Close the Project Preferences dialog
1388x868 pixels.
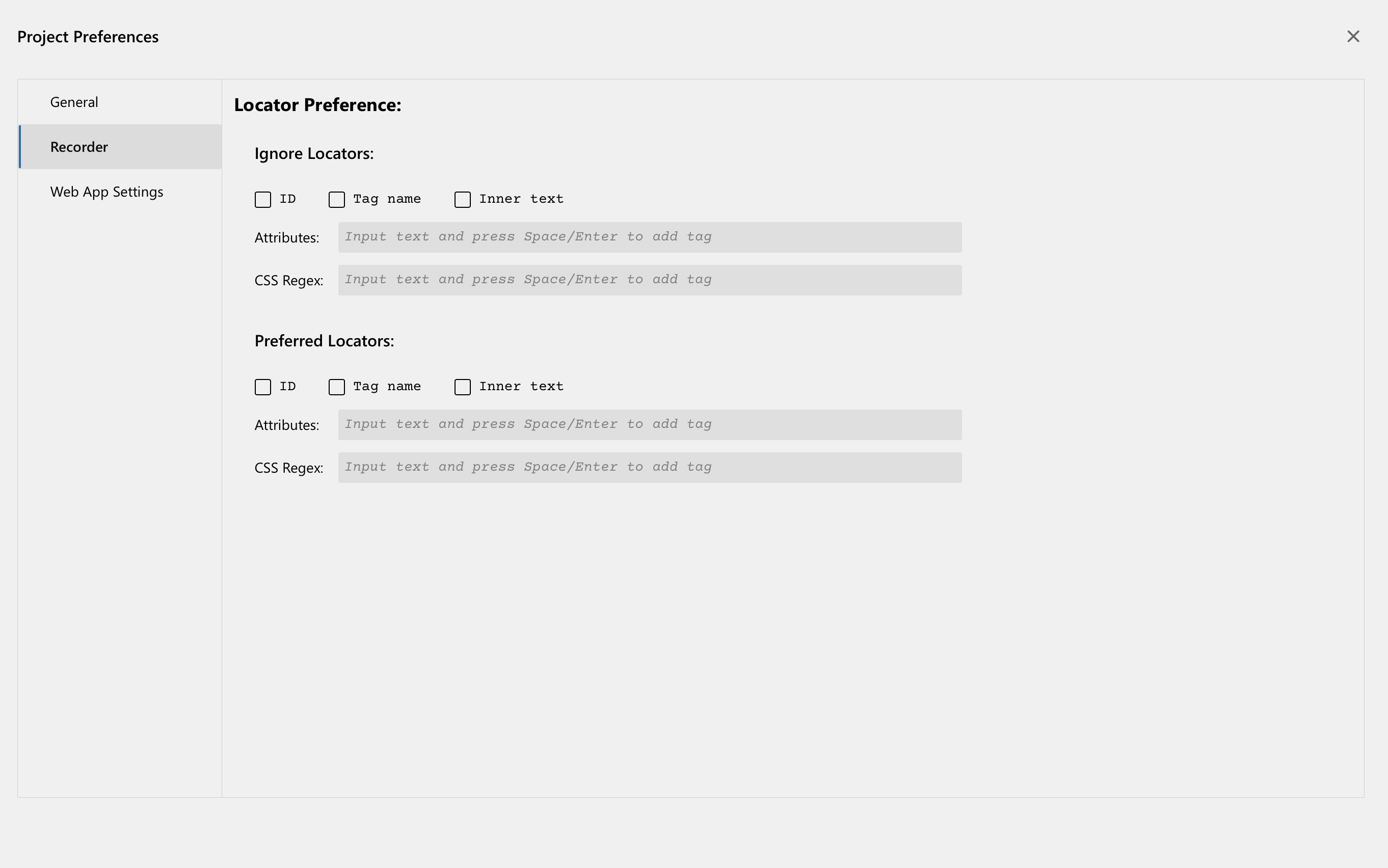[x=1353, y=36]
